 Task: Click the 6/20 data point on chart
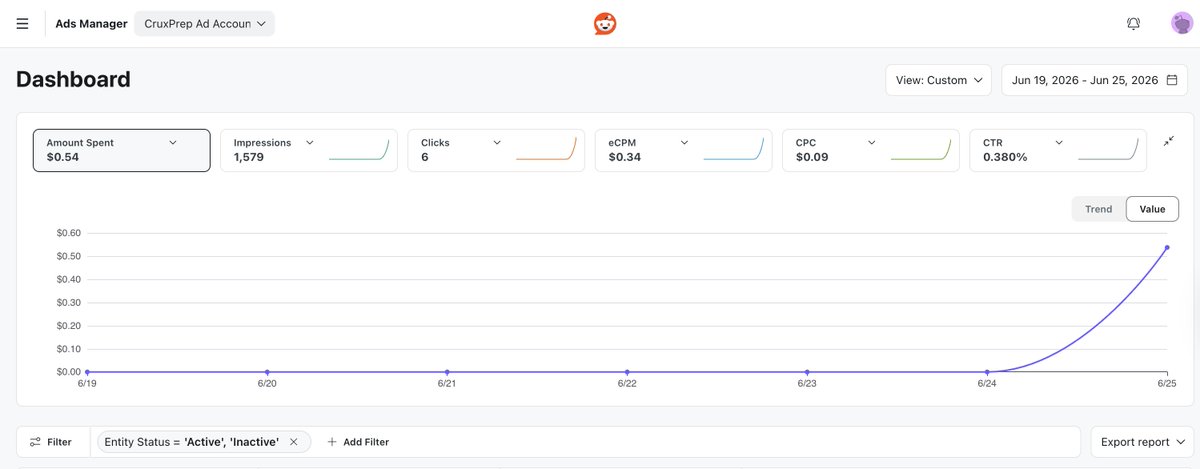coord(267,372)
